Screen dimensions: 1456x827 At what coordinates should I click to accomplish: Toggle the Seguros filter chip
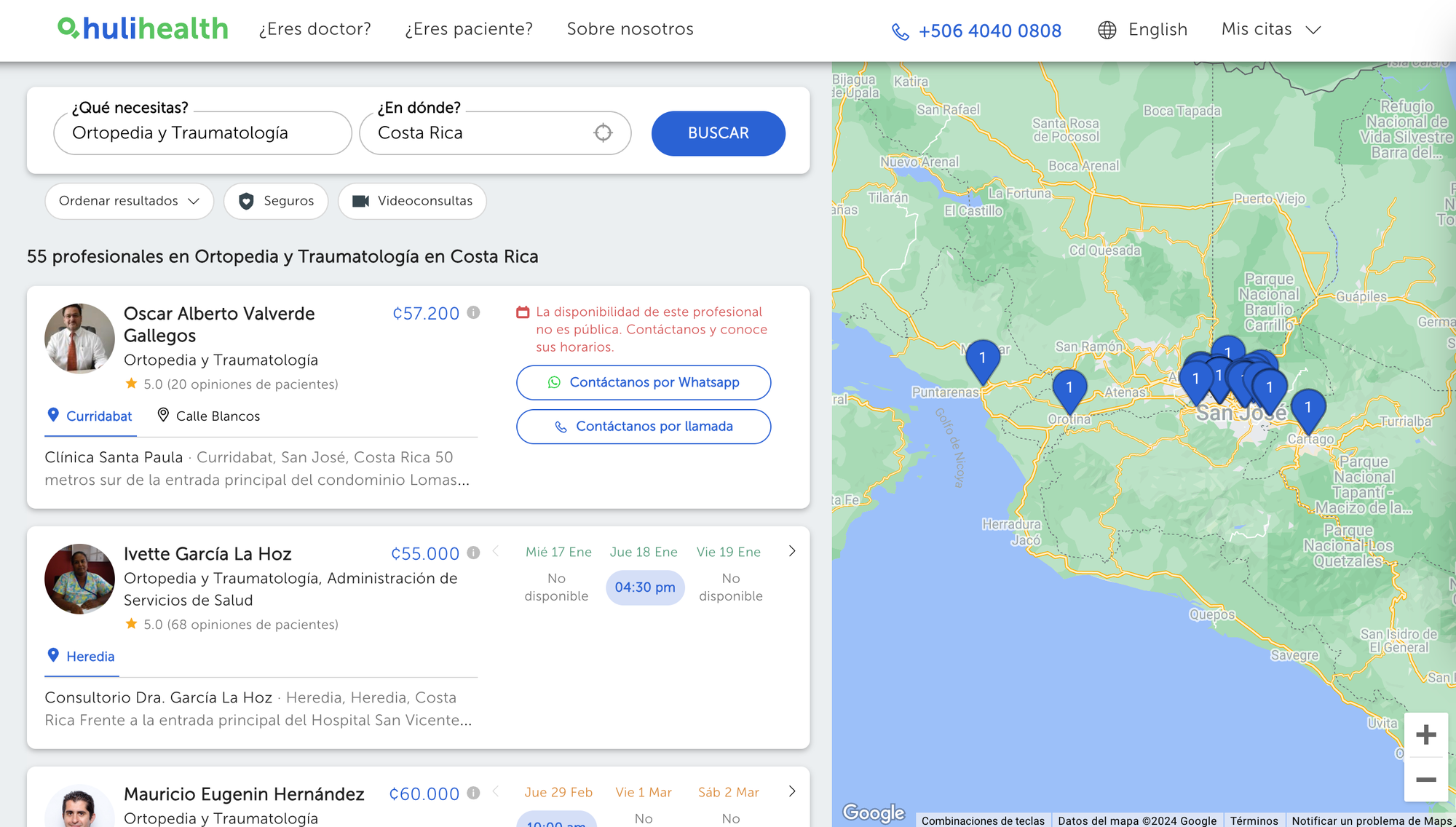pyautogui.click(x=276, y=201)
